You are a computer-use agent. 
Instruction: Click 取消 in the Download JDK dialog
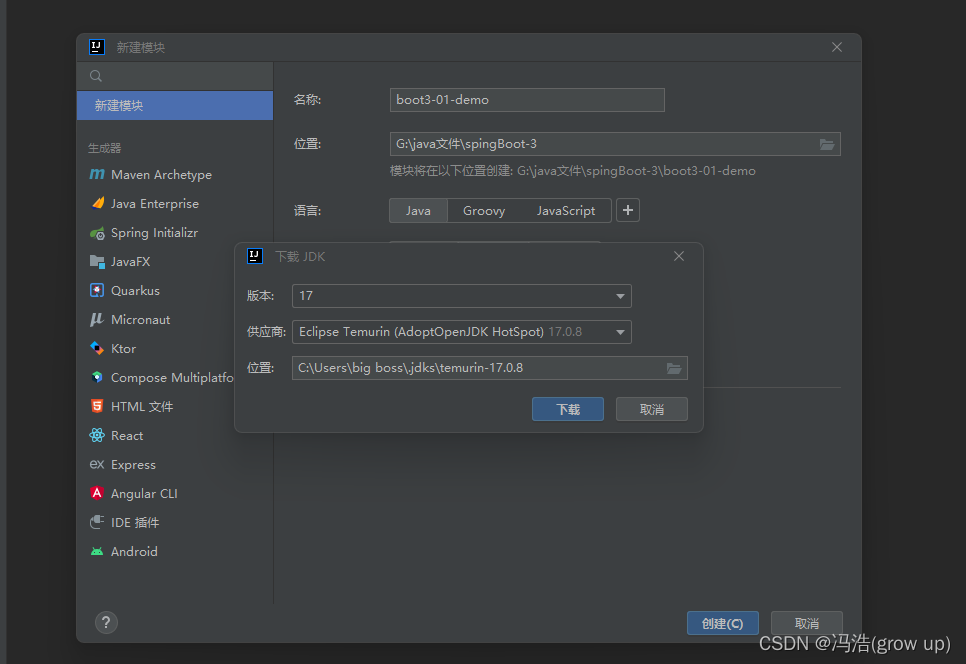coord(652,409)
